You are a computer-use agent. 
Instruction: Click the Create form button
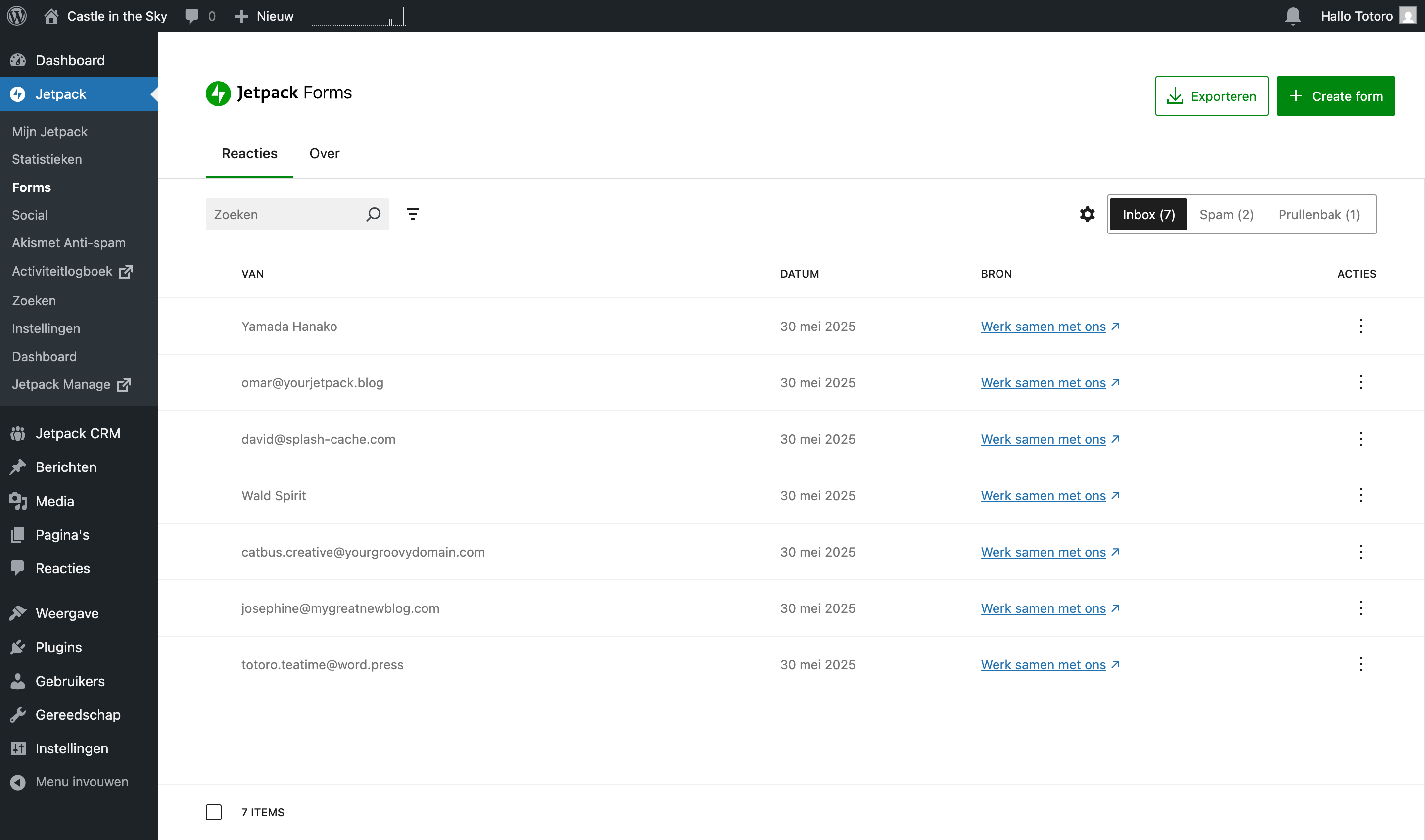click(1335, 96)
